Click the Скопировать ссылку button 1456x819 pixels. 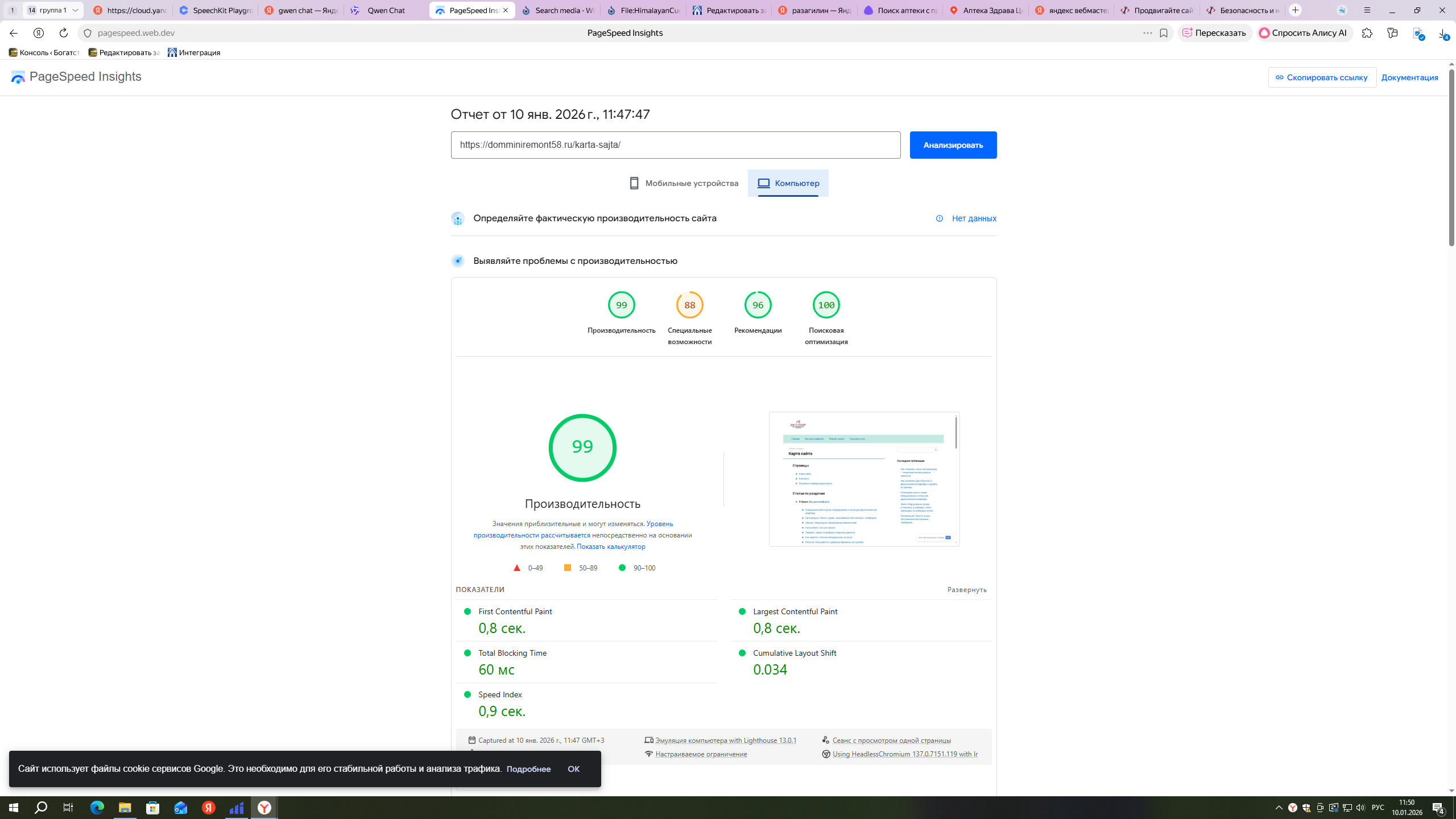coord(1322,77)
